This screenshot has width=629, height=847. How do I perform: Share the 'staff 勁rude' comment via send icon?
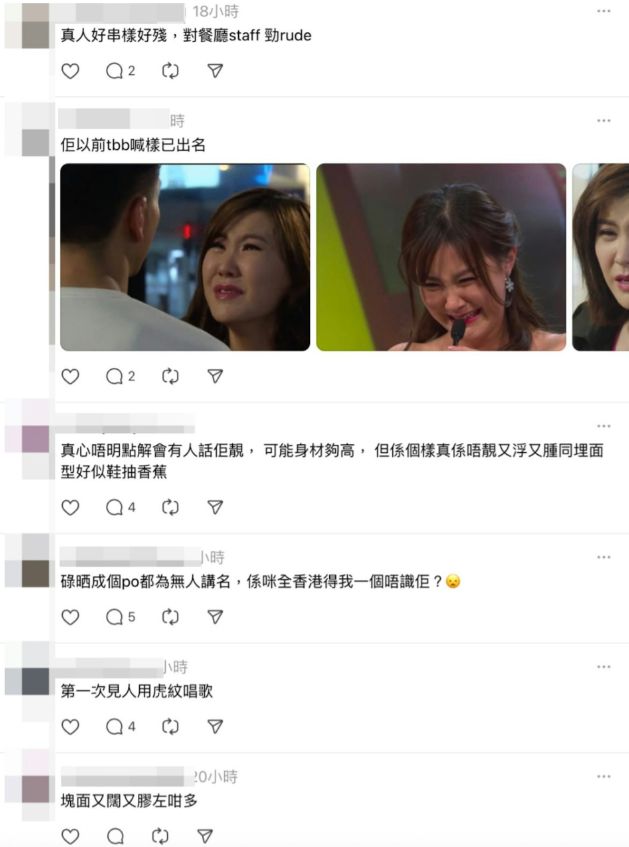click(215, 71)
